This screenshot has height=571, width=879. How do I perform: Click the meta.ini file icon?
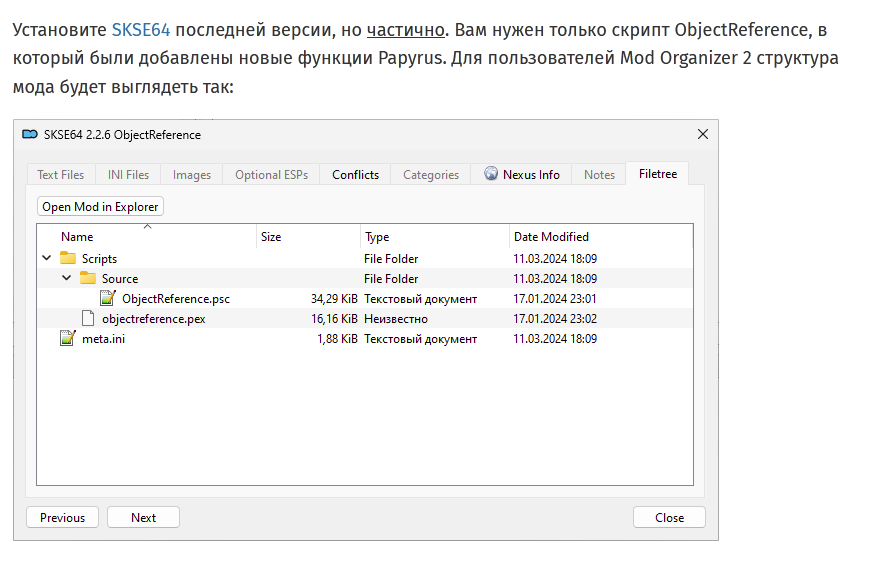68,338
